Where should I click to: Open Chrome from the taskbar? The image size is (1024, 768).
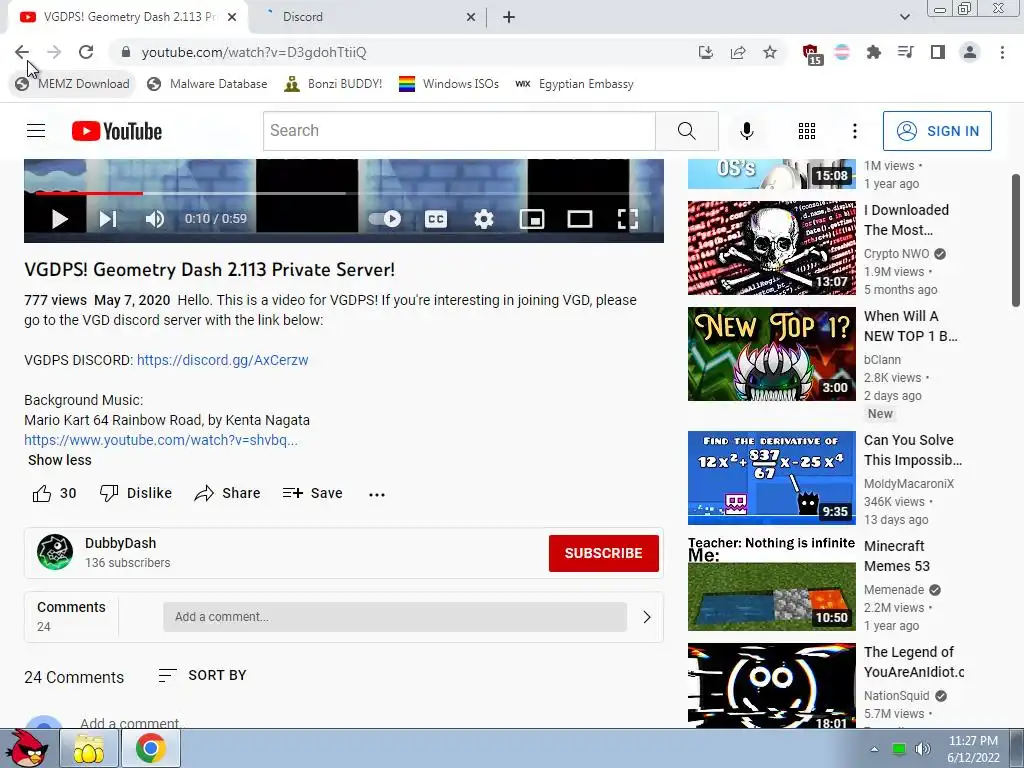[150, 748]
